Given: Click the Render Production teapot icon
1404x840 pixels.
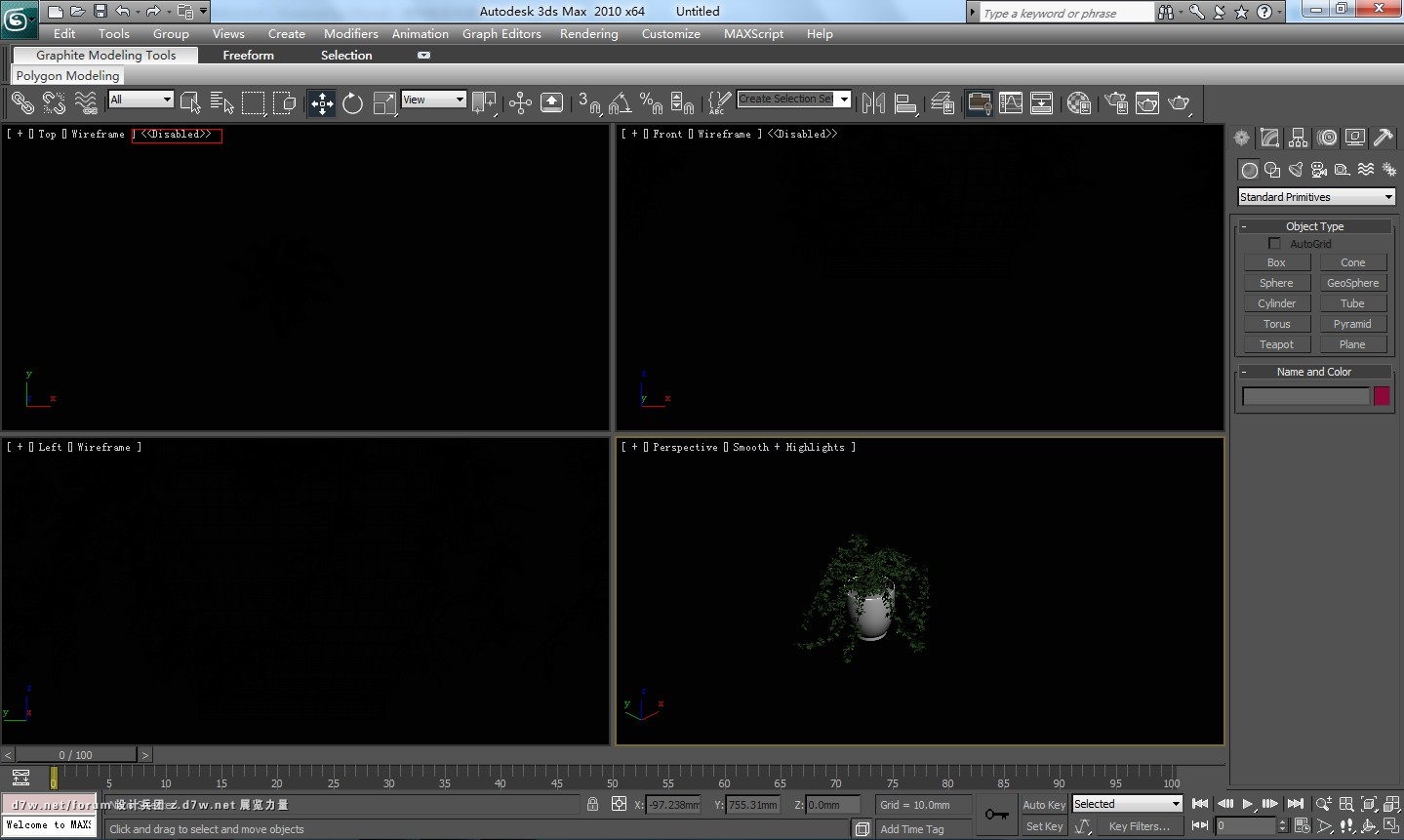Looking at the screenshot, I should (x=1180, y=102).
